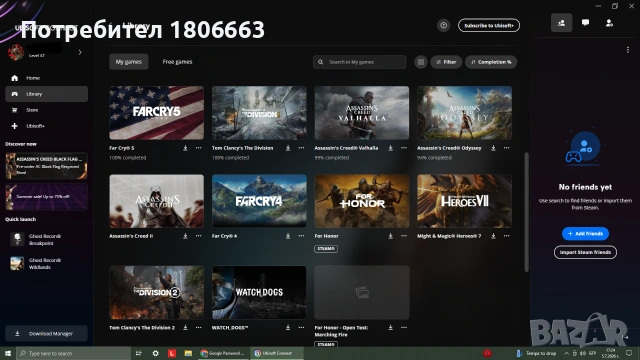Screen dimensions: 640x360
Task: Open the Summer sale promo banner
Action: (47, 196)
